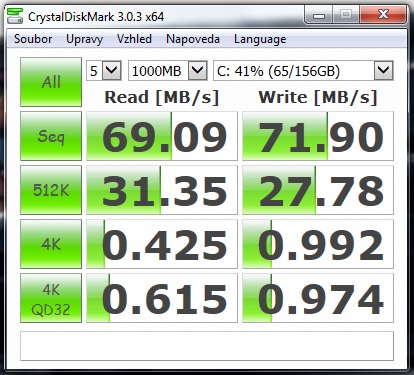Image resolution: width=414 pixels, height=375 pixels.
Task: Click the Write [MB/s] column header
Action: pyautogui.click(x=318, y=97)
